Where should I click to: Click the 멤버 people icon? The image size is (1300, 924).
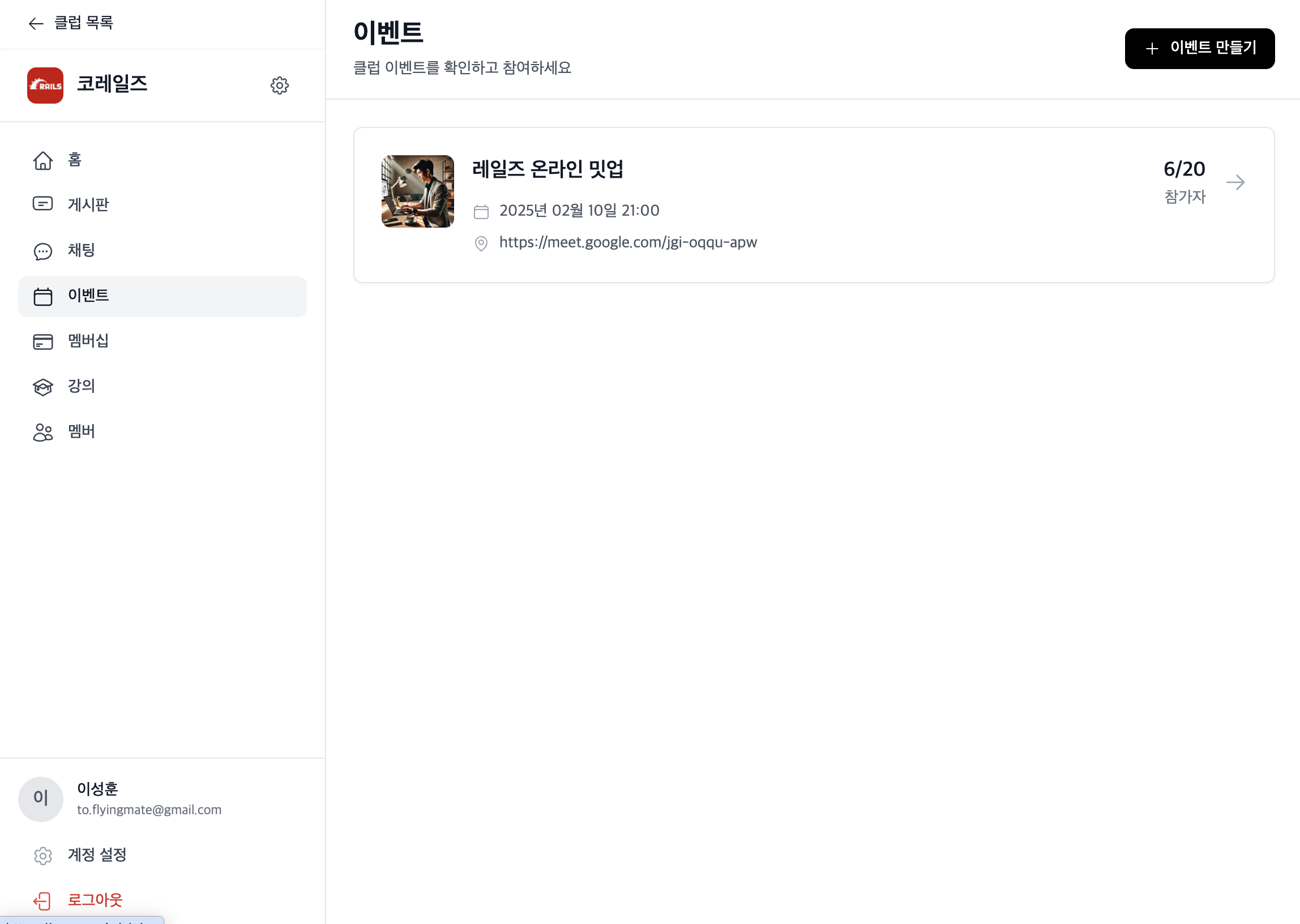(42, 433)
